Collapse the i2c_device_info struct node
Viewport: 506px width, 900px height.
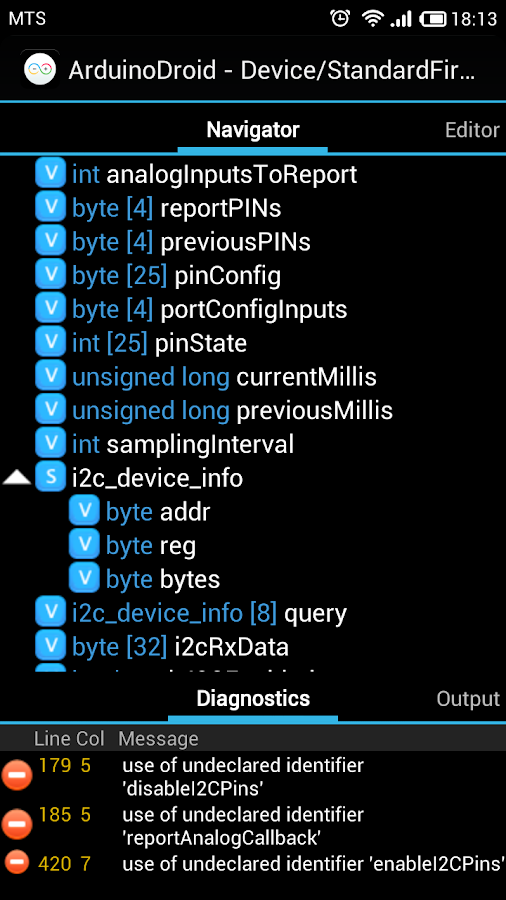[17, 478]
